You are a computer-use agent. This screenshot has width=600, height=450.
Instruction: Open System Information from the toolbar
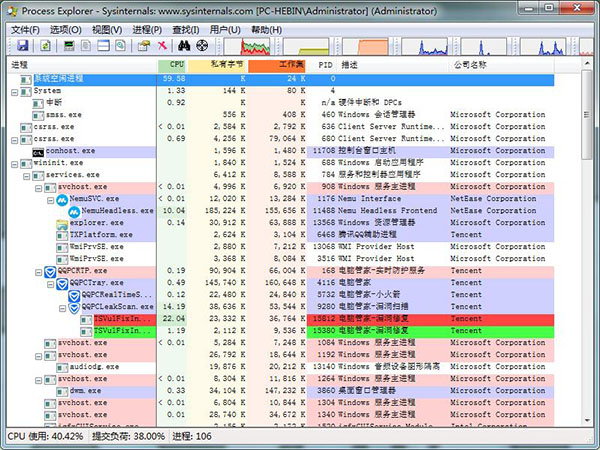click(68, 46)
